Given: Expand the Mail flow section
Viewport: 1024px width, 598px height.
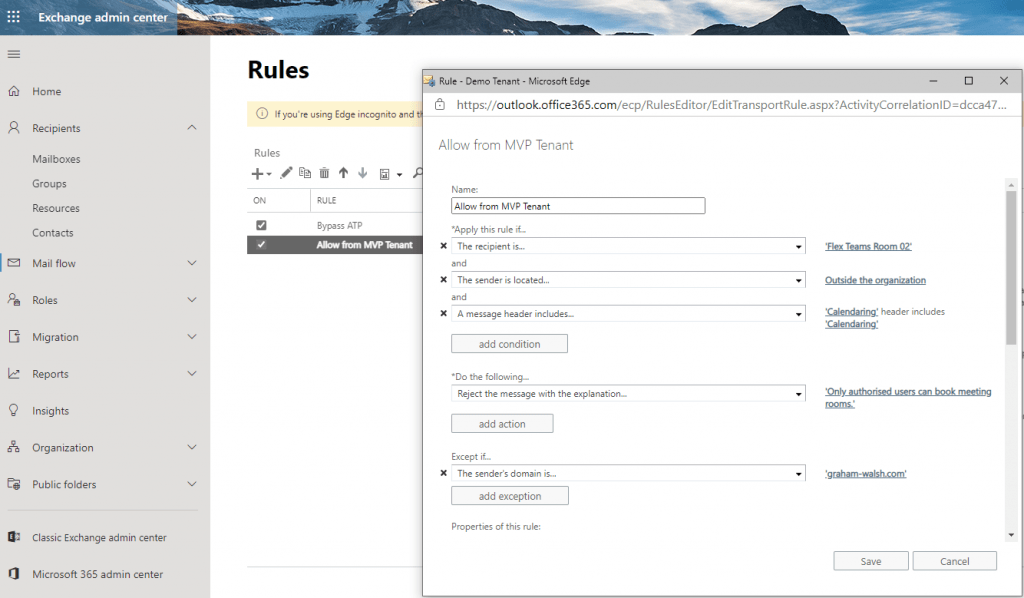Looking at the screenshot, I should coord(192,263).
